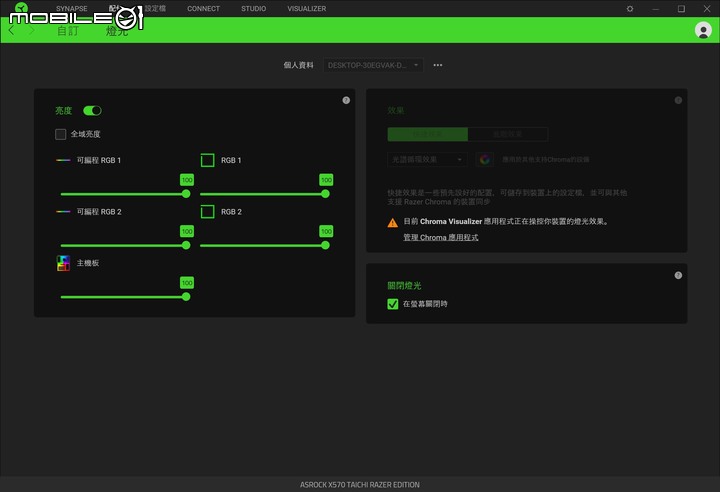The width and height of the screenshot is (720, 492).
Task: Open the 燈光 lighting sub-tab
Action: click(x=117, y=31)
